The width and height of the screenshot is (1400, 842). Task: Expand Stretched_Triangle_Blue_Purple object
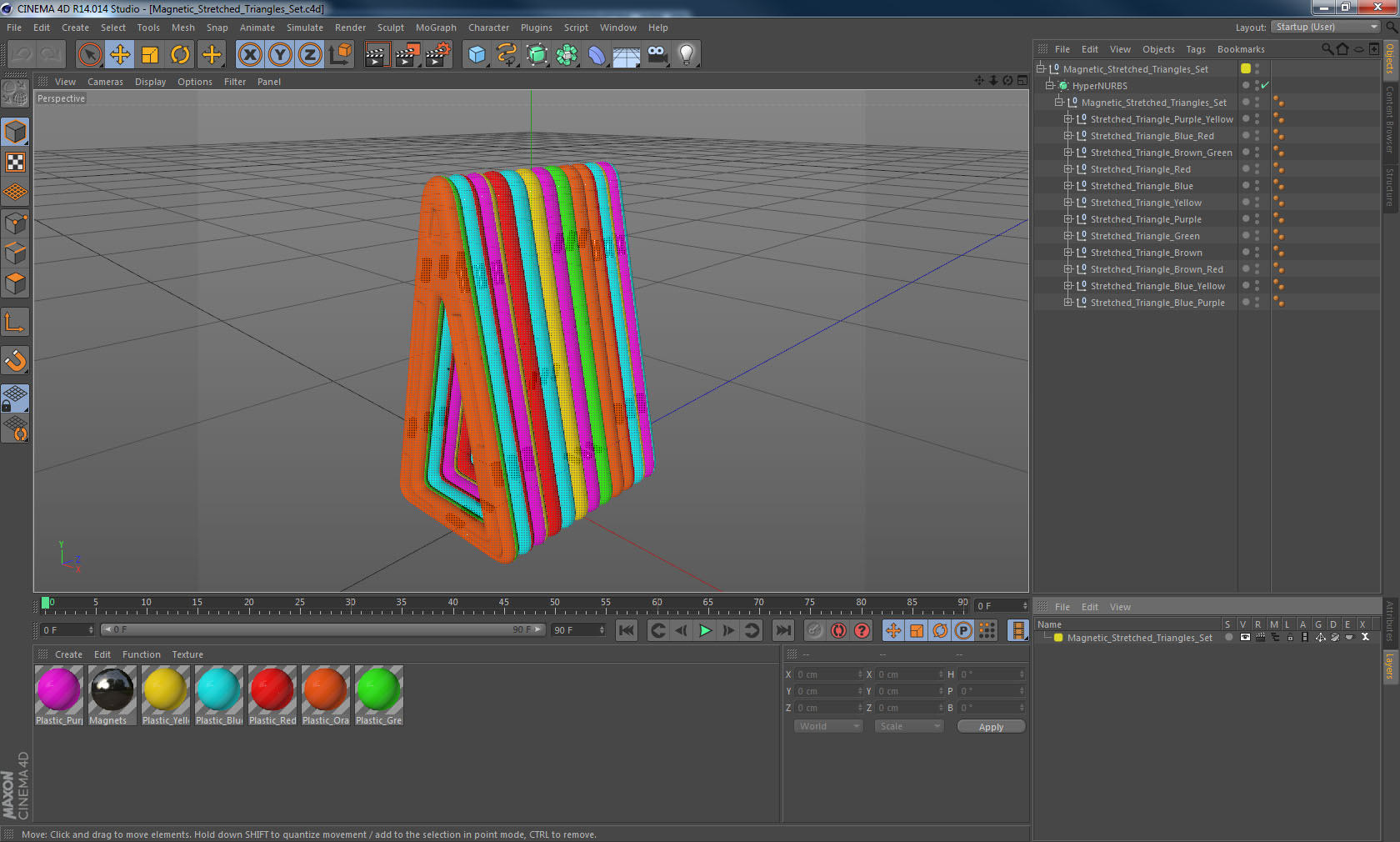1067,302
